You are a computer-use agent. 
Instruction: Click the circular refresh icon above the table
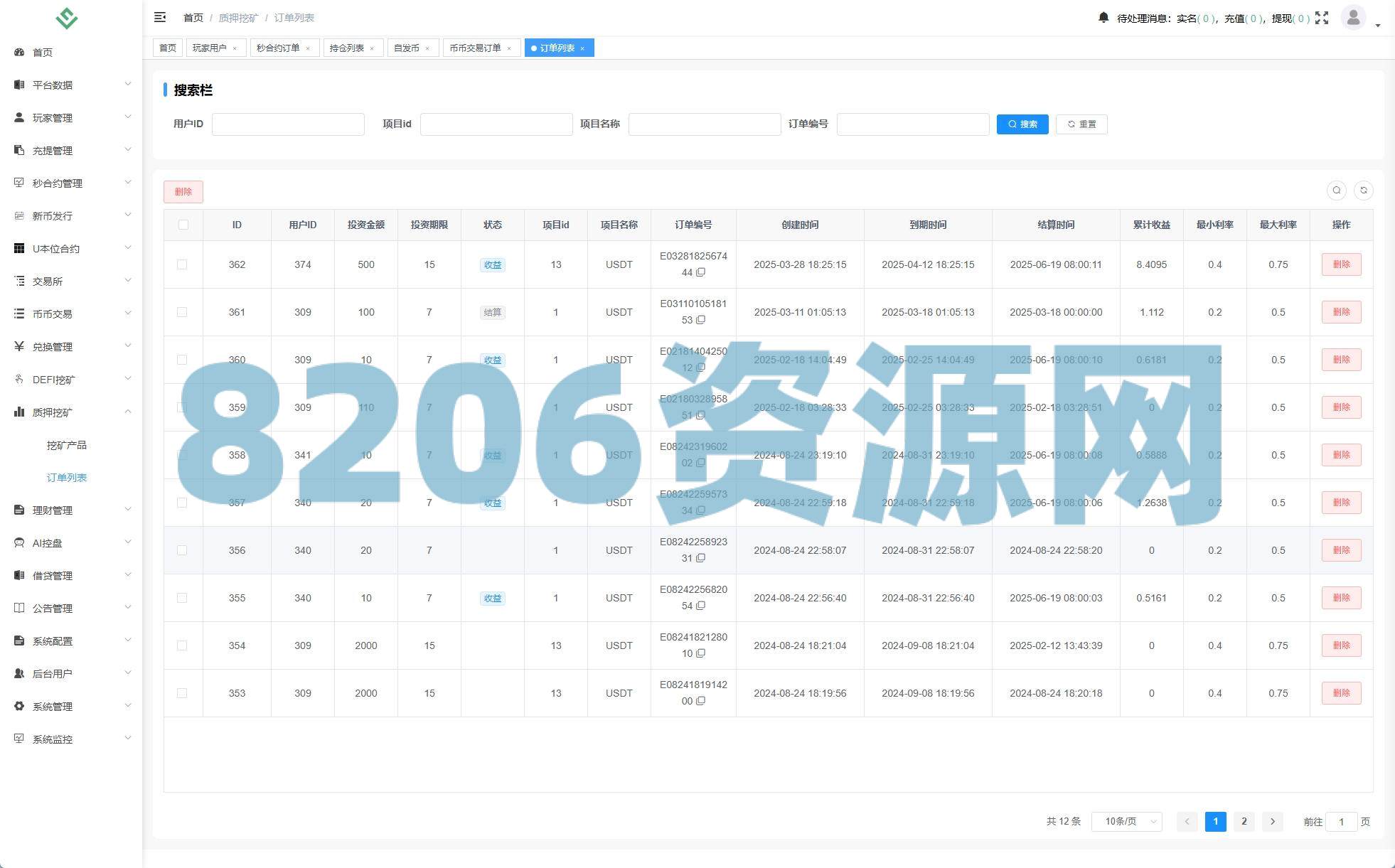coord(1363,191)
